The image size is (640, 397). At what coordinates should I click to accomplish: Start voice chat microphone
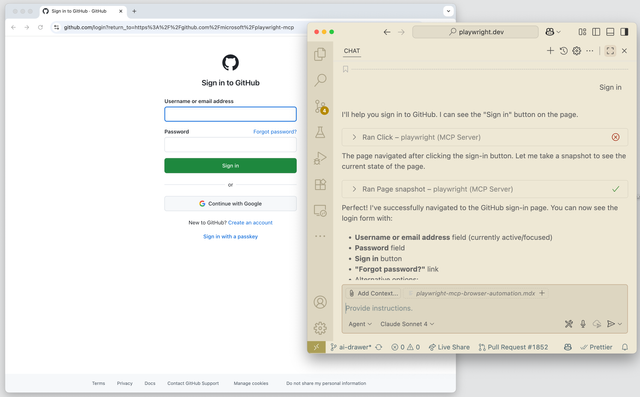point(583,324)
